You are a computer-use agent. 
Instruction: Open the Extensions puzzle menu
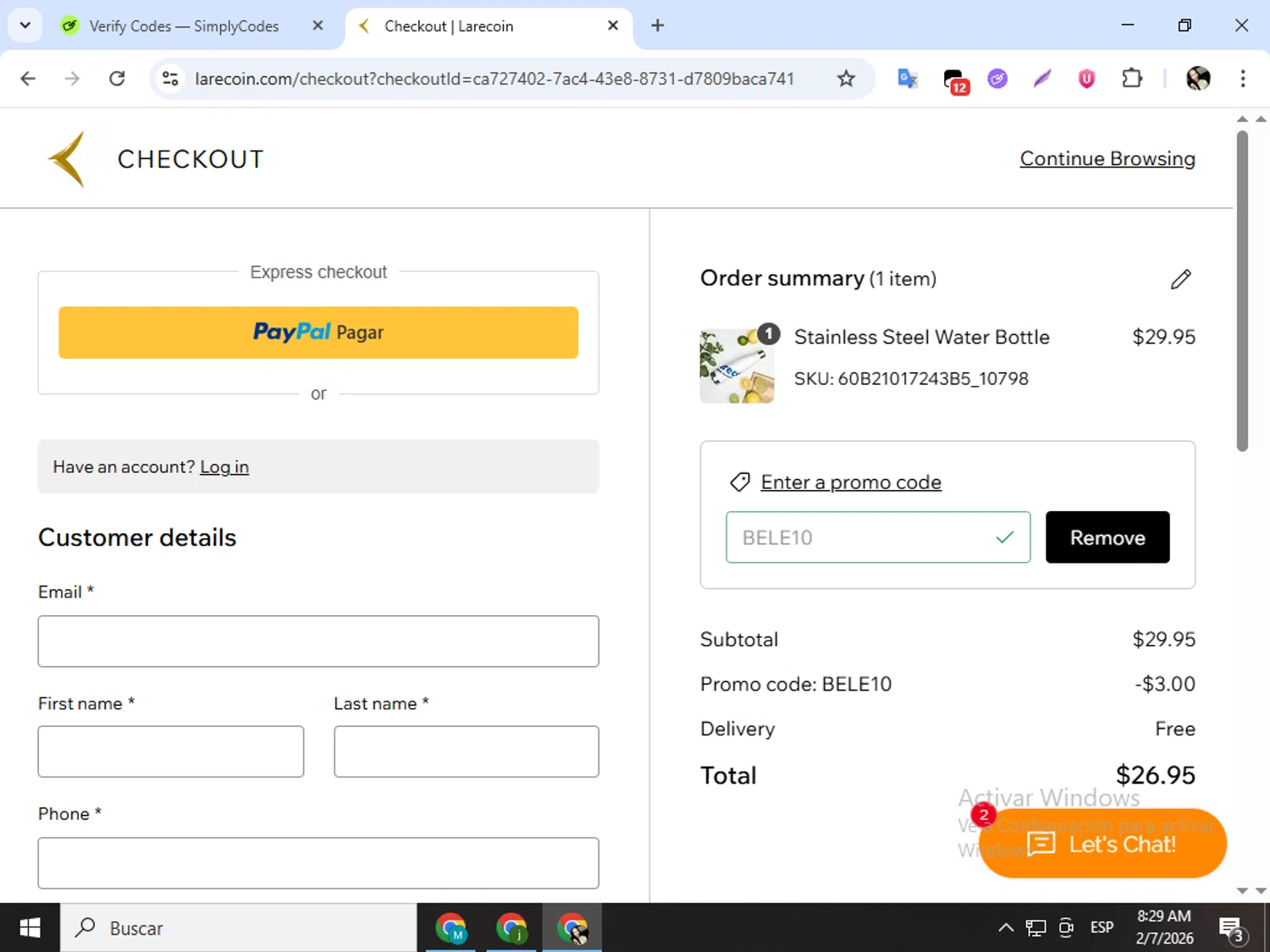pyautogui.click(x=1131, y=79)
